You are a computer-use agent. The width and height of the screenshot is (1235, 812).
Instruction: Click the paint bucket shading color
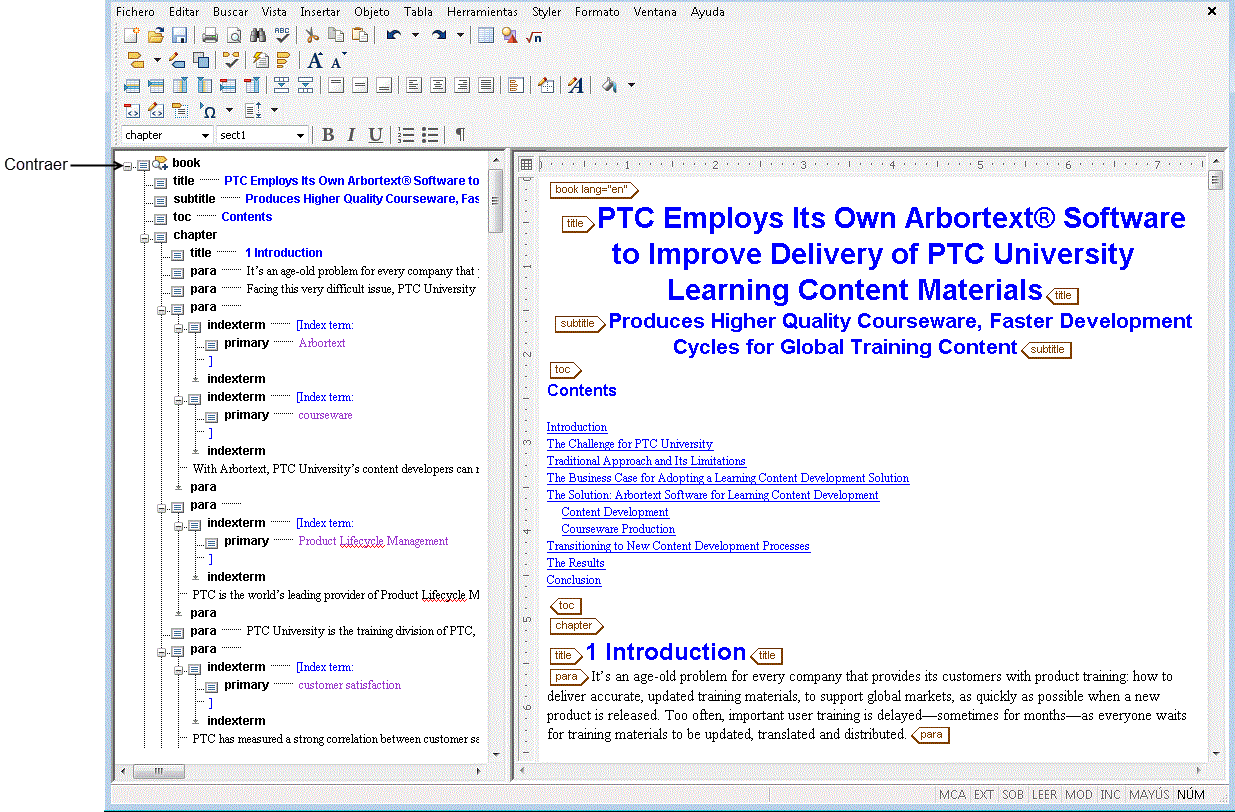click(610, 85)
